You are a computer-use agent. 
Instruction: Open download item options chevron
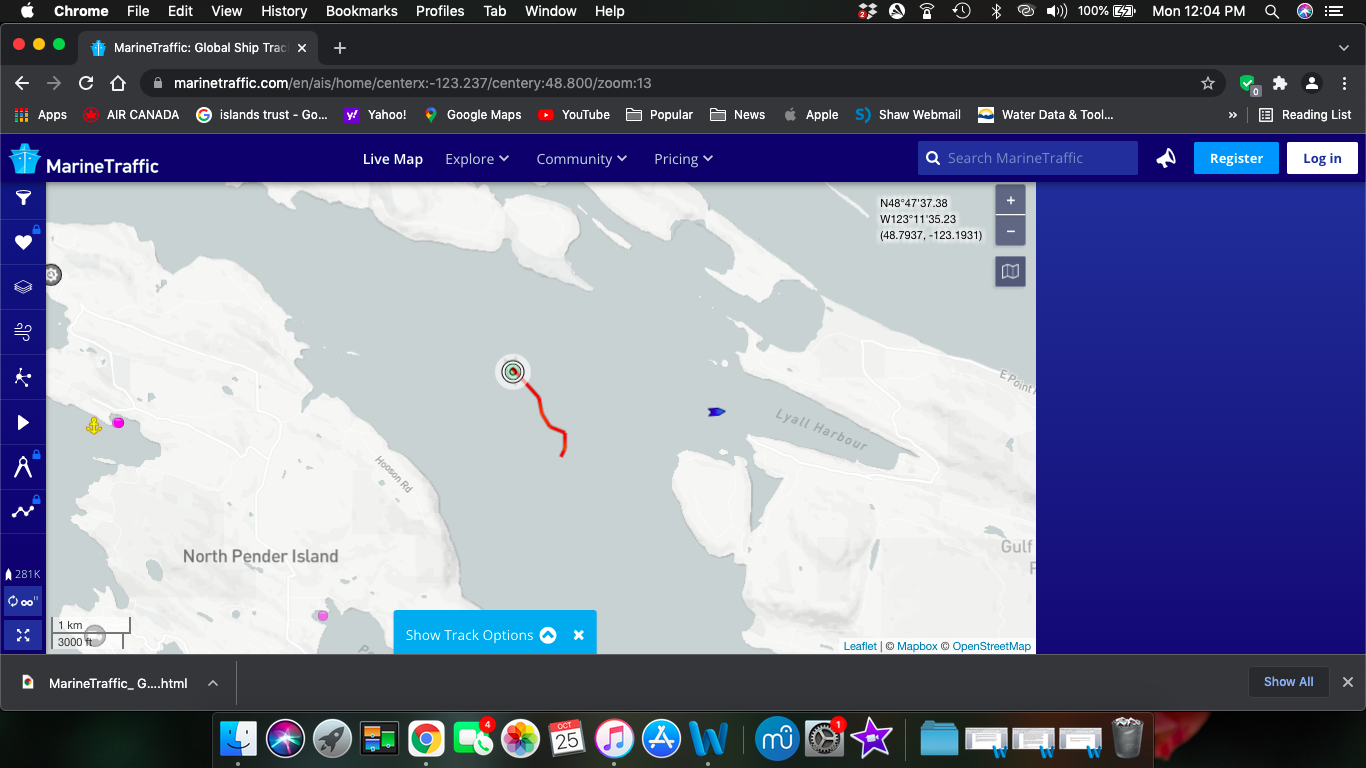coord(213,683)
